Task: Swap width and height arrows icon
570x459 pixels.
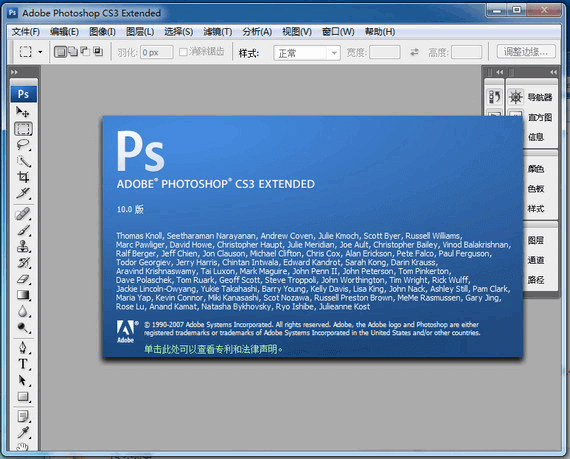Action: [414, 52]
